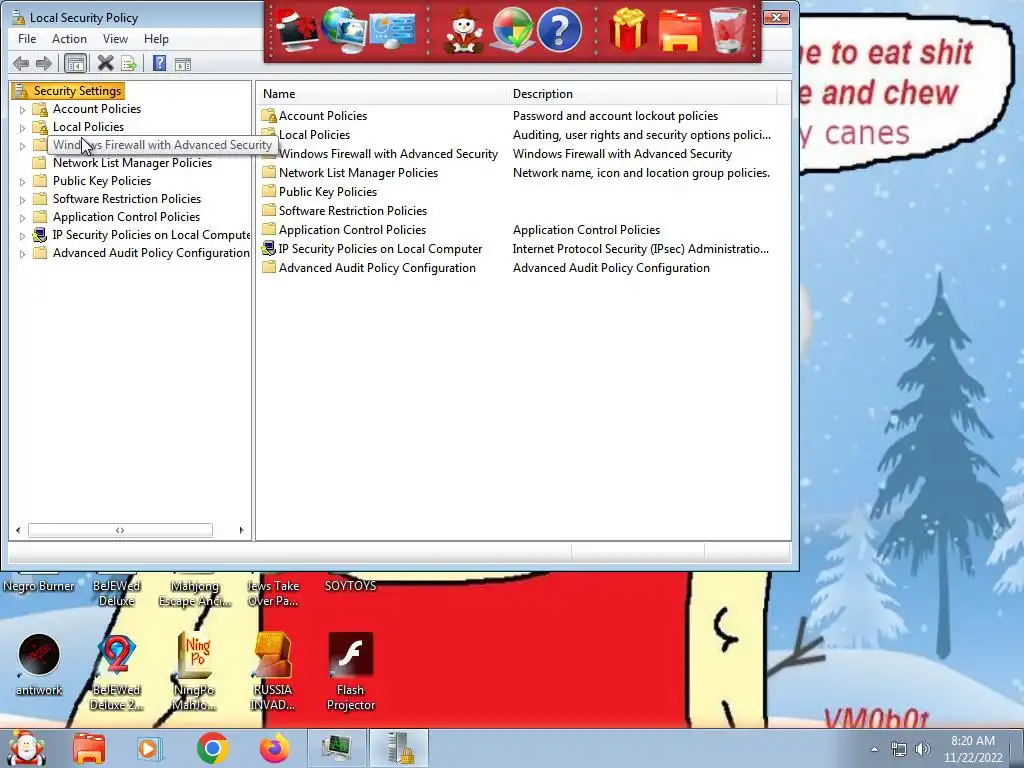Open the Action menu
The image size is (1024, 768).
coord(69,39)
